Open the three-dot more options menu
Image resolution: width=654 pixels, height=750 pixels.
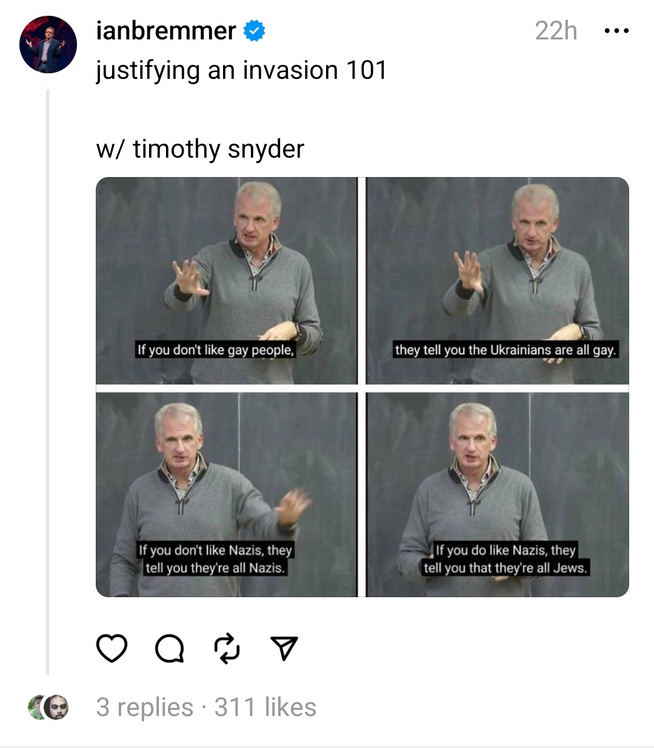tap(617, 31)
